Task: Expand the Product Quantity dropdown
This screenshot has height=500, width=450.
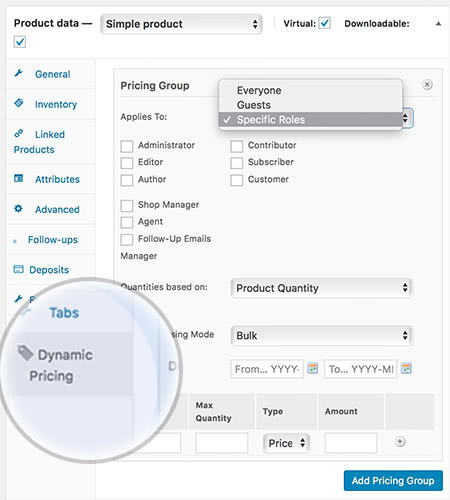Action: [322, 288]
